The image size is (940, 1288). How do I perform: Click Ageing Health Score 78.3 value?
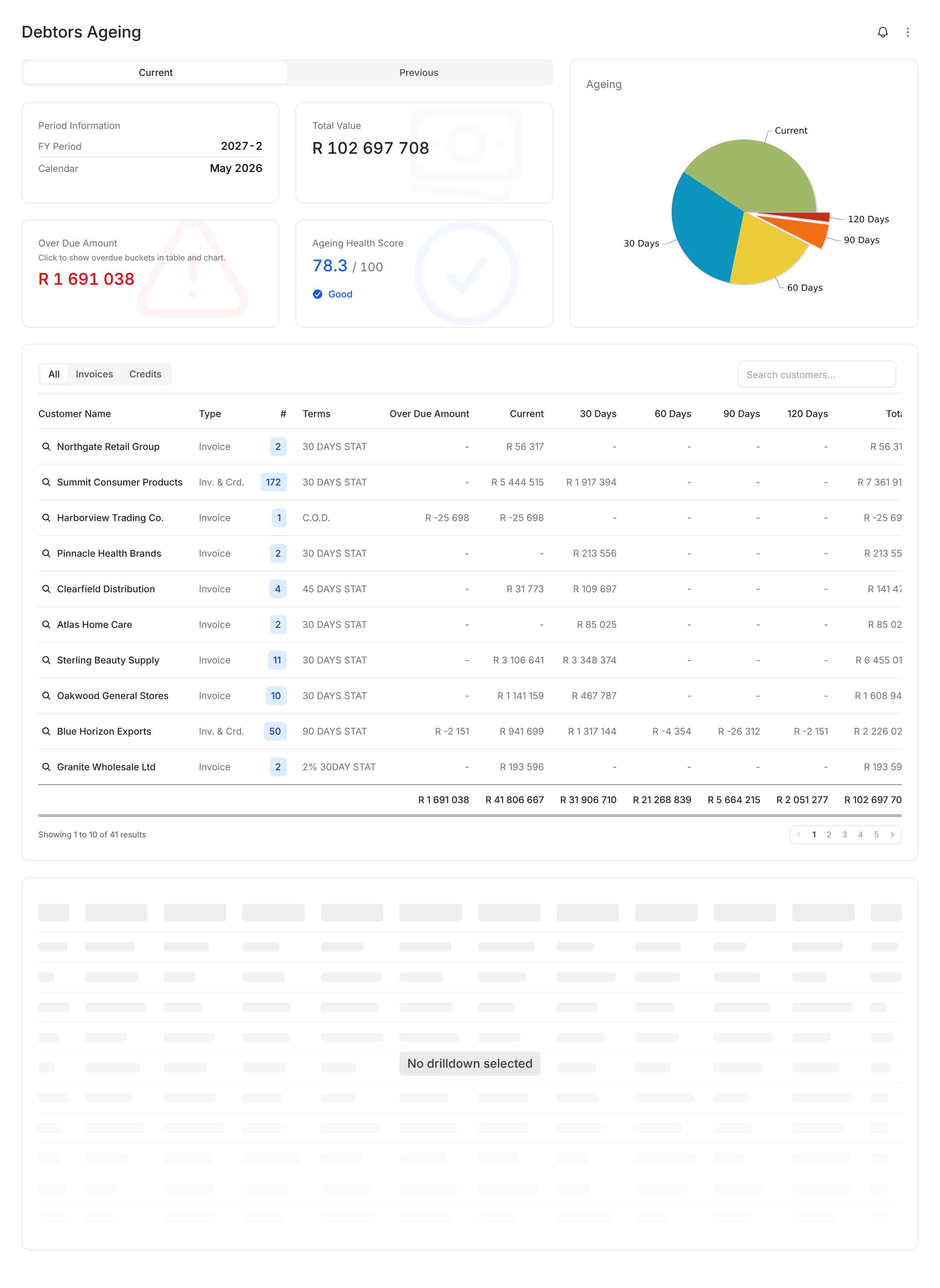[x=330, y=266]
